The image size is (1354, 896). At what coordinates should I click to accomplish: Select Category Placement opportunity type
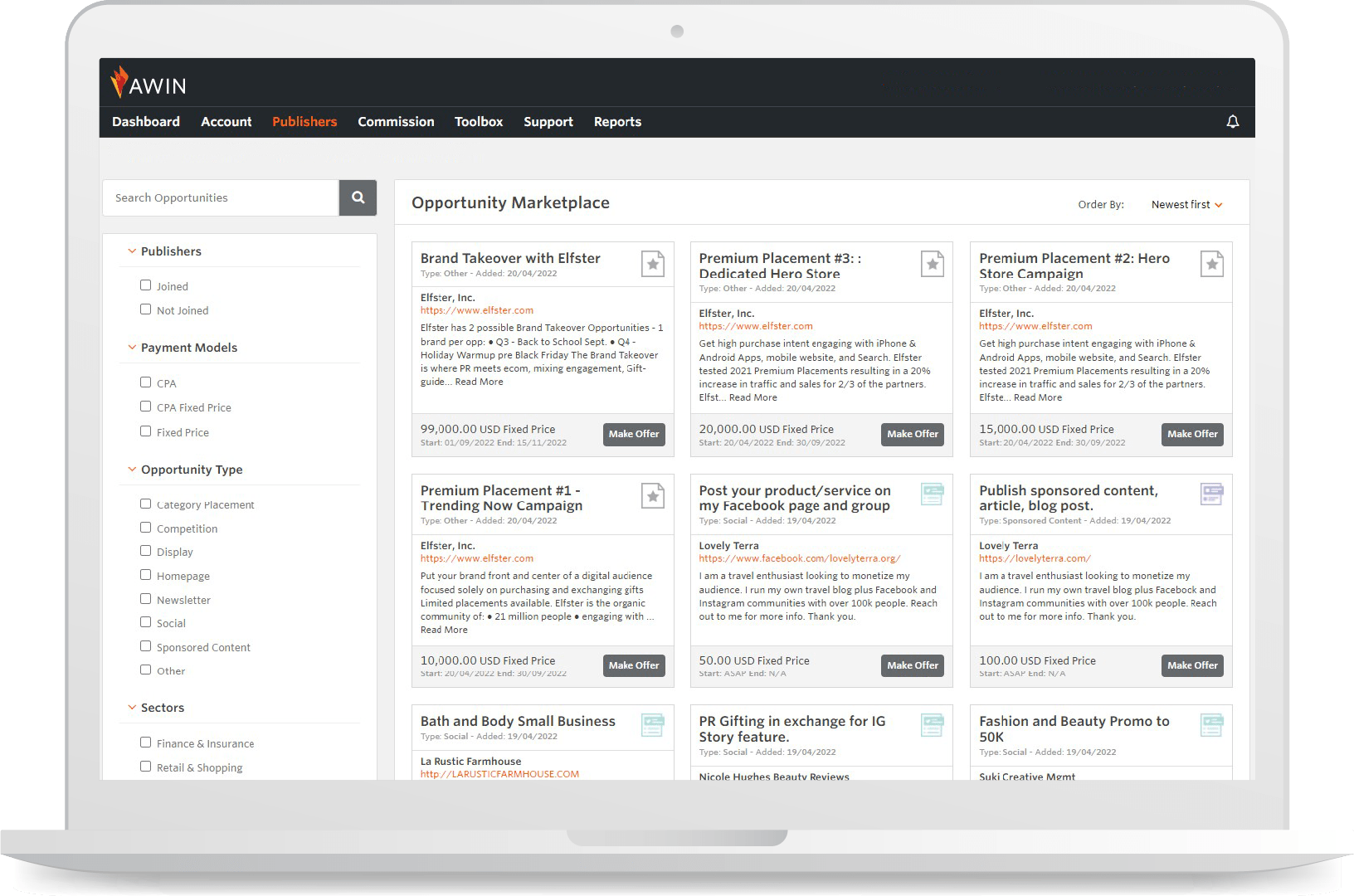[x=146, y=504]
